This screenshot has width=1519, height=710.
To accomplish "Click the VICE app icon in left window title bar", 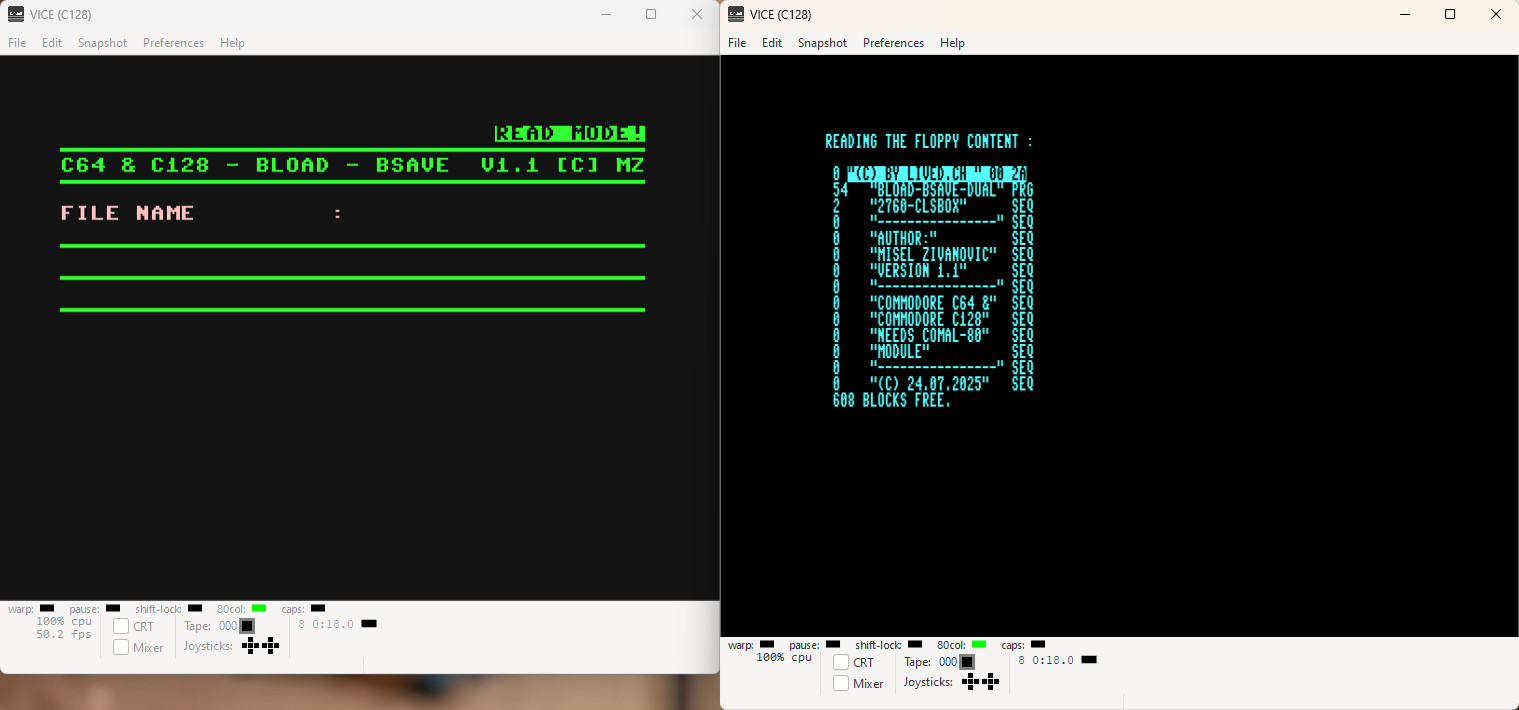I will point(16,14).
